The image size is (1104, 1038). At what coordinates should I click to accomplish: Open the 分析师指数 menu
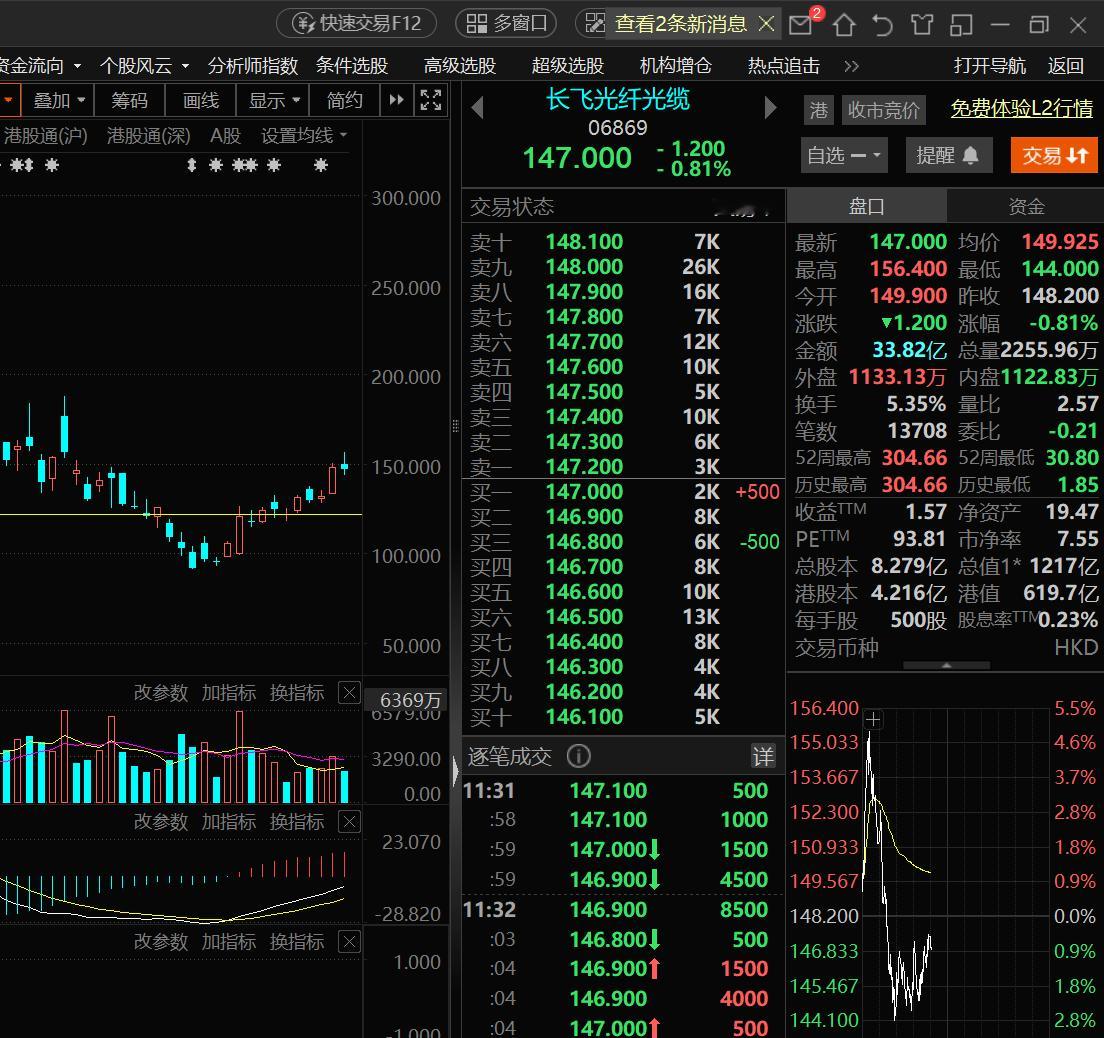click(x=253, y=66)
